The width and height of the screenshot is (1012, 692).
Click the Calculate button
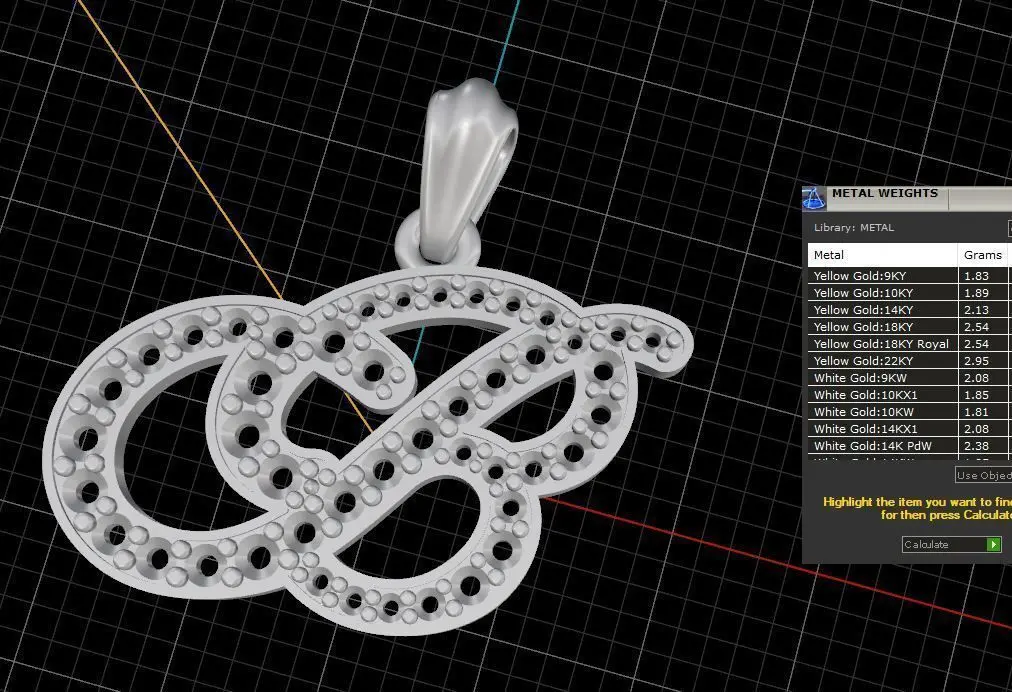point(952,545)
